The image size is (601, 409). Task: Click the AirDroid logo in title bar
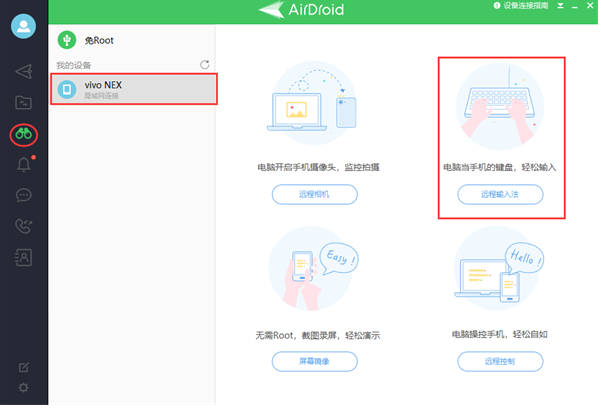302,10
